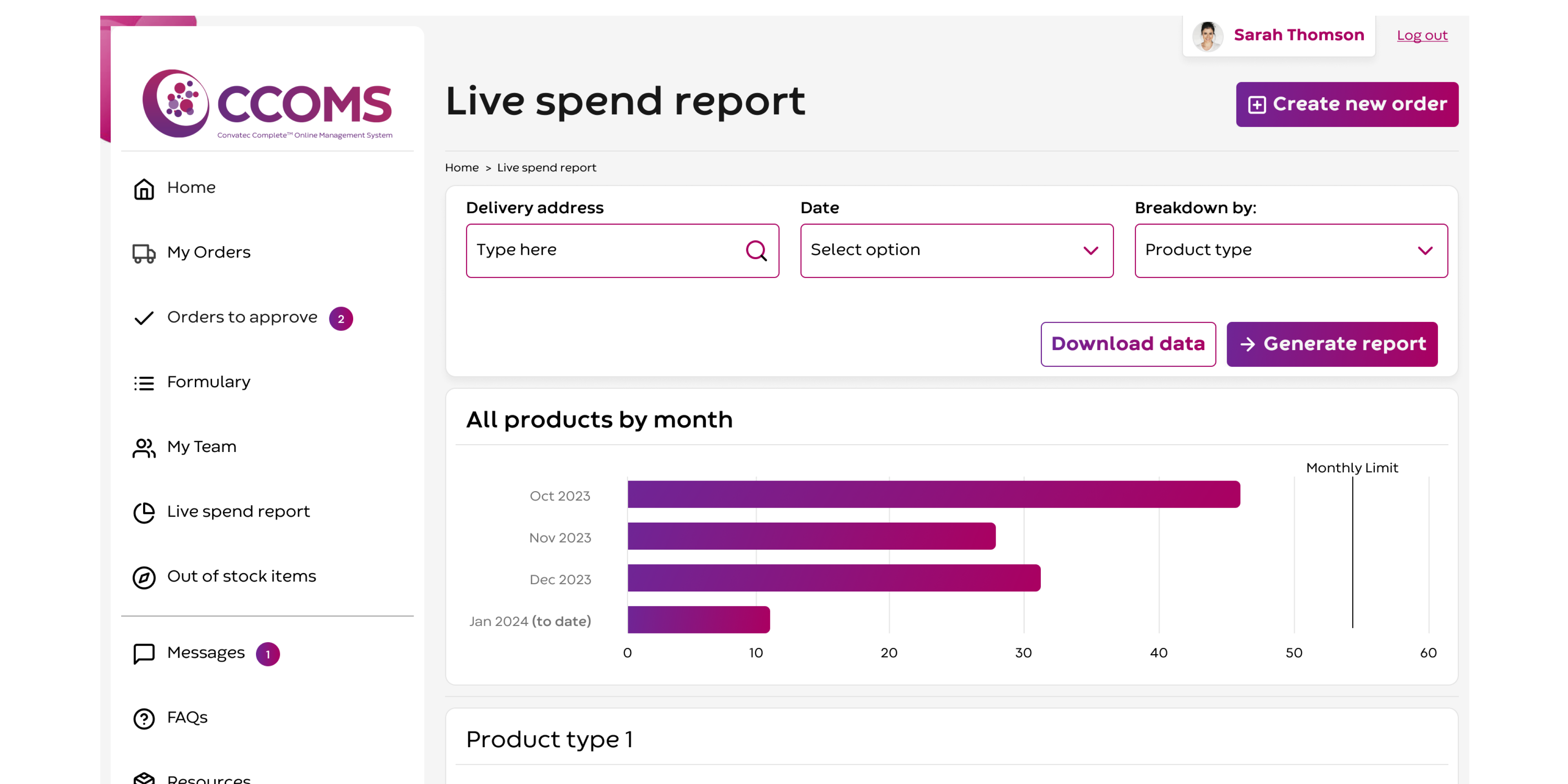Click the Log out link
1568x784 pixels.
tap(1422, 36)
